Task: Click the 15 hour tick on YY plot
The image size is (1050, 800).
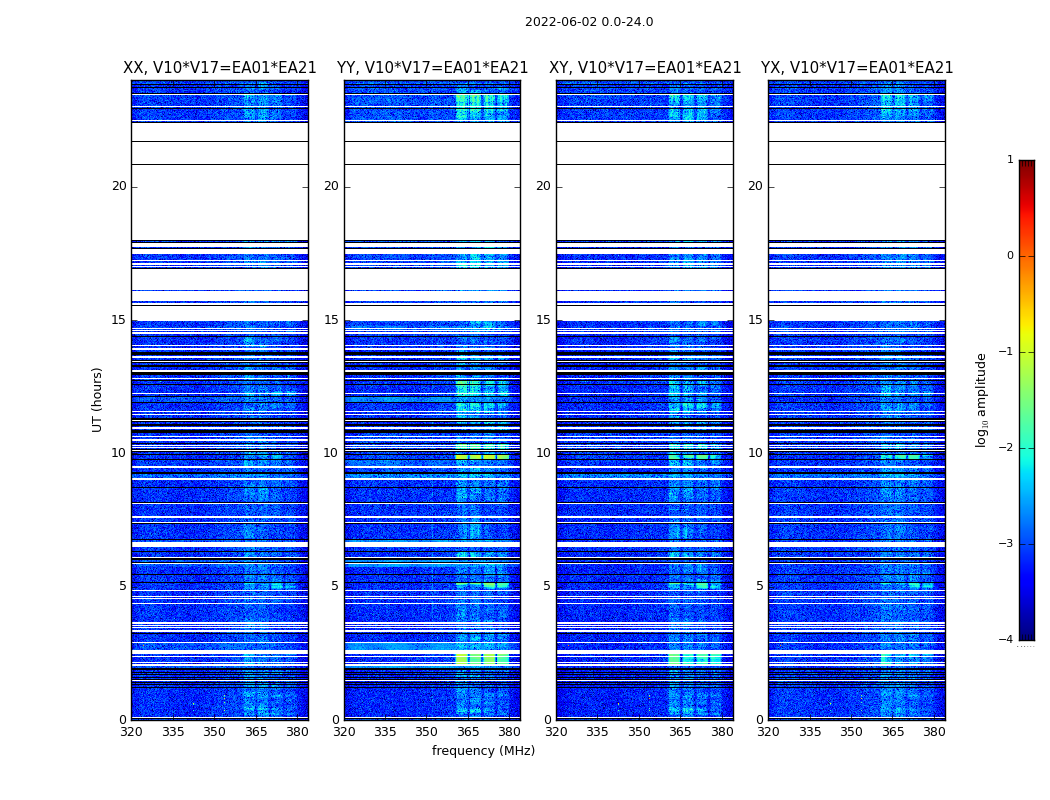Action: coord(331,319)
